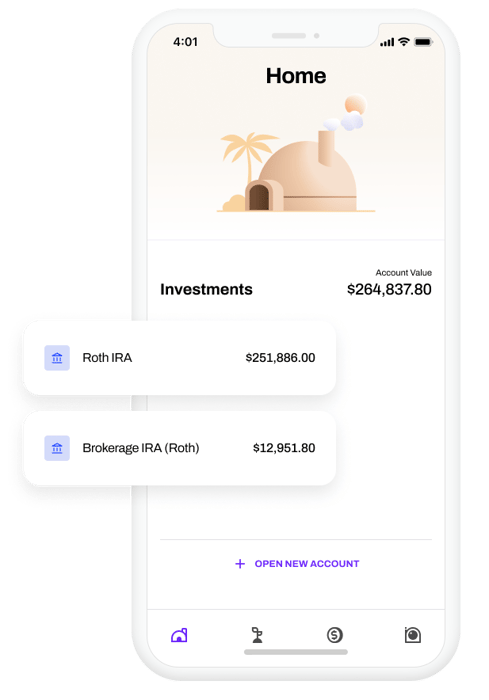Tap the bank icon beside Roth IRA

coord(57,358)
